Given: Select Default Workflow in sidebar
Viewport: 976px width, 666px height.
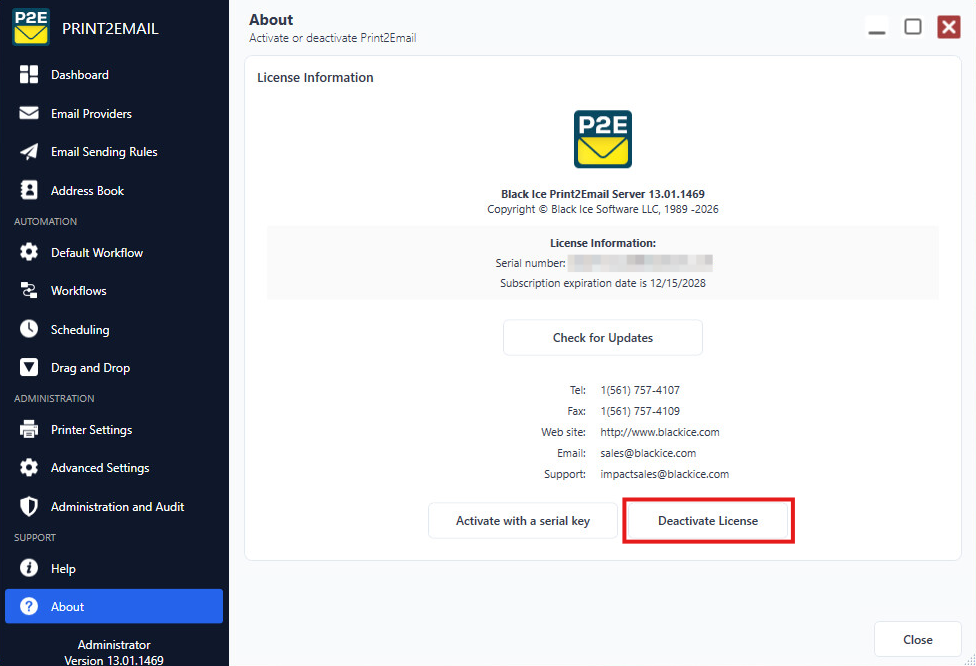Looking at the screenshot, I should (114, 252).
